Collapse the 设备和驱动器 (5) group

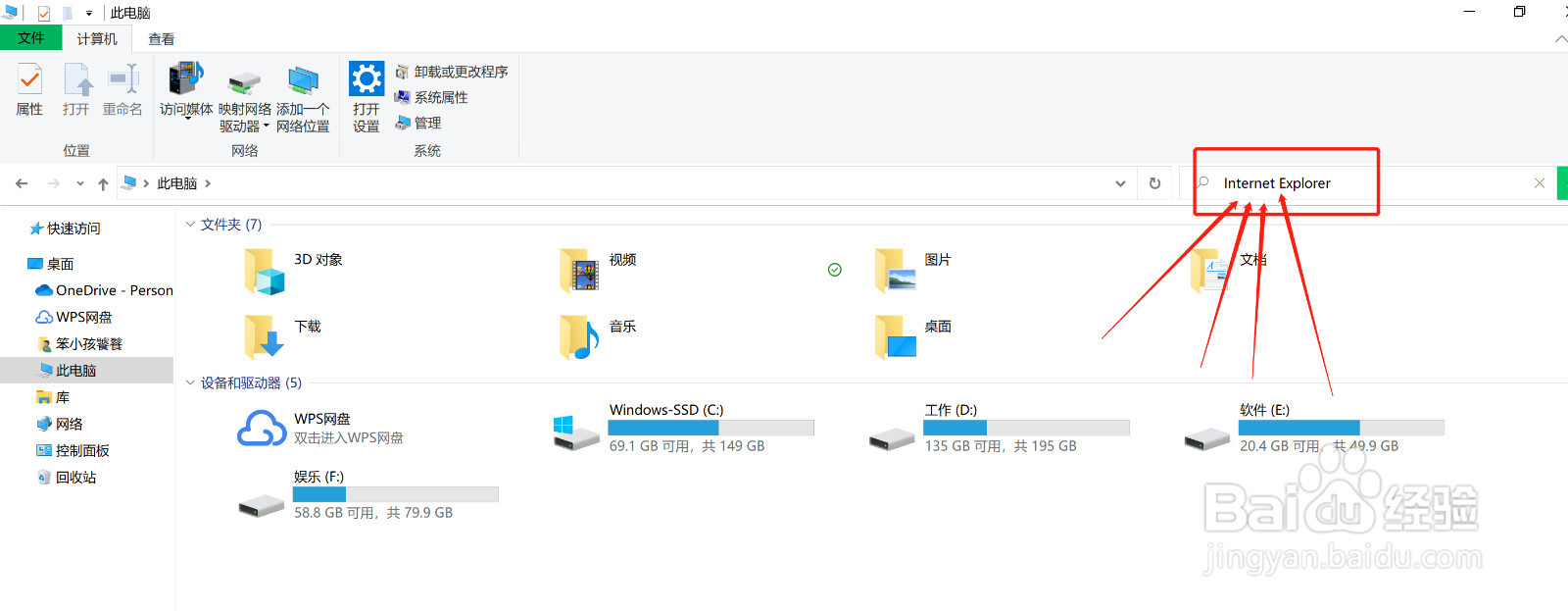click(x=190, y=382)
